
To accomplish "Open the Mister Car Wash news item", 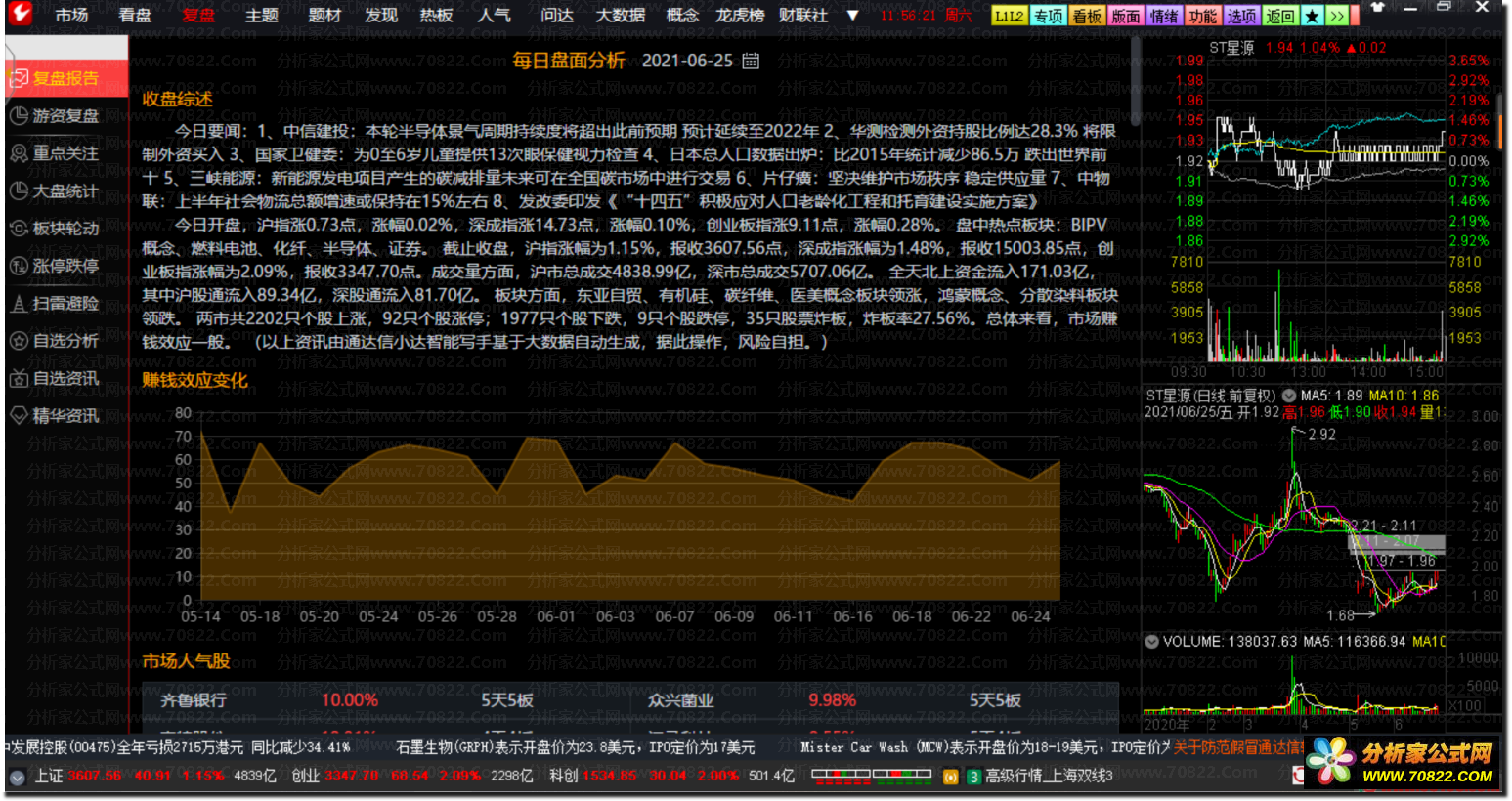I will tap(984, 747).
